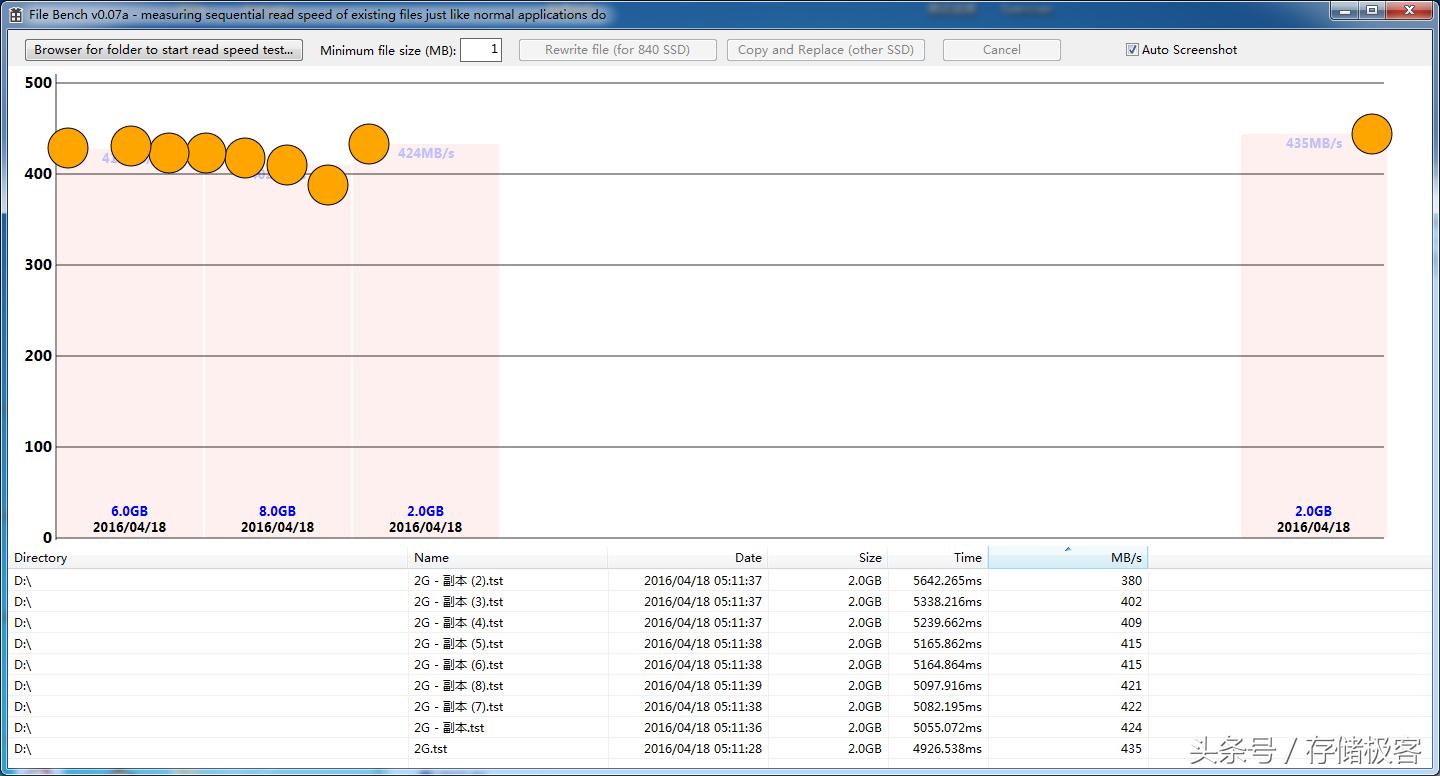Toggle the Auto Screenshot checkbox

click(1132, 50)
